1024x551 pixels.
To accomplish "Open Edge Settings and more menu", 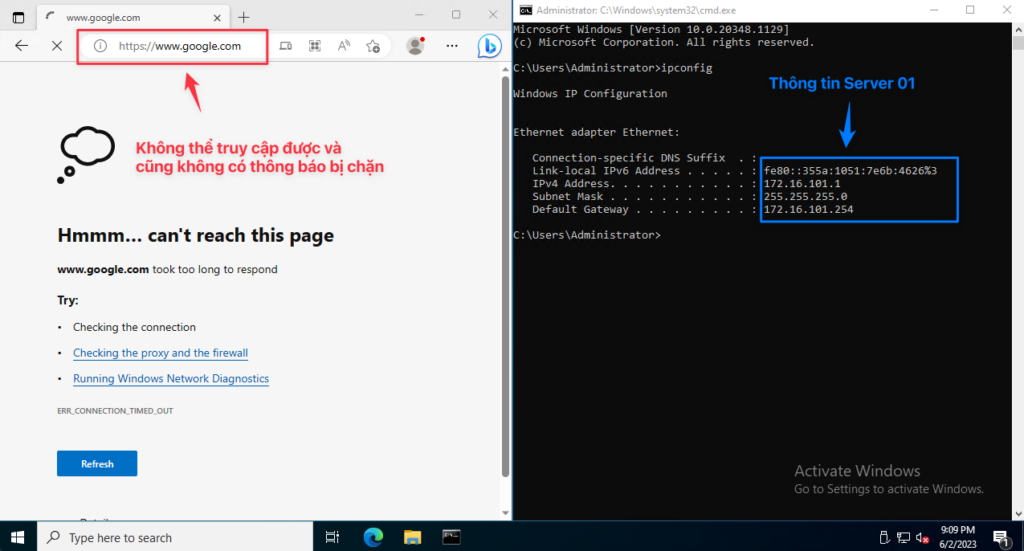I will point(452,46).
